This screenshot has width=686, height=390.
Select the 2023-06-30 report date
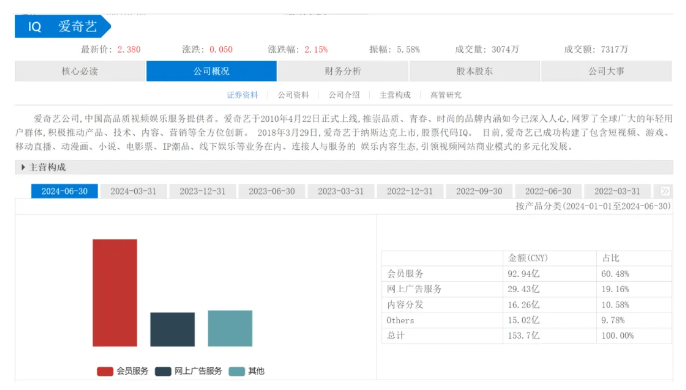pos(272,191)
